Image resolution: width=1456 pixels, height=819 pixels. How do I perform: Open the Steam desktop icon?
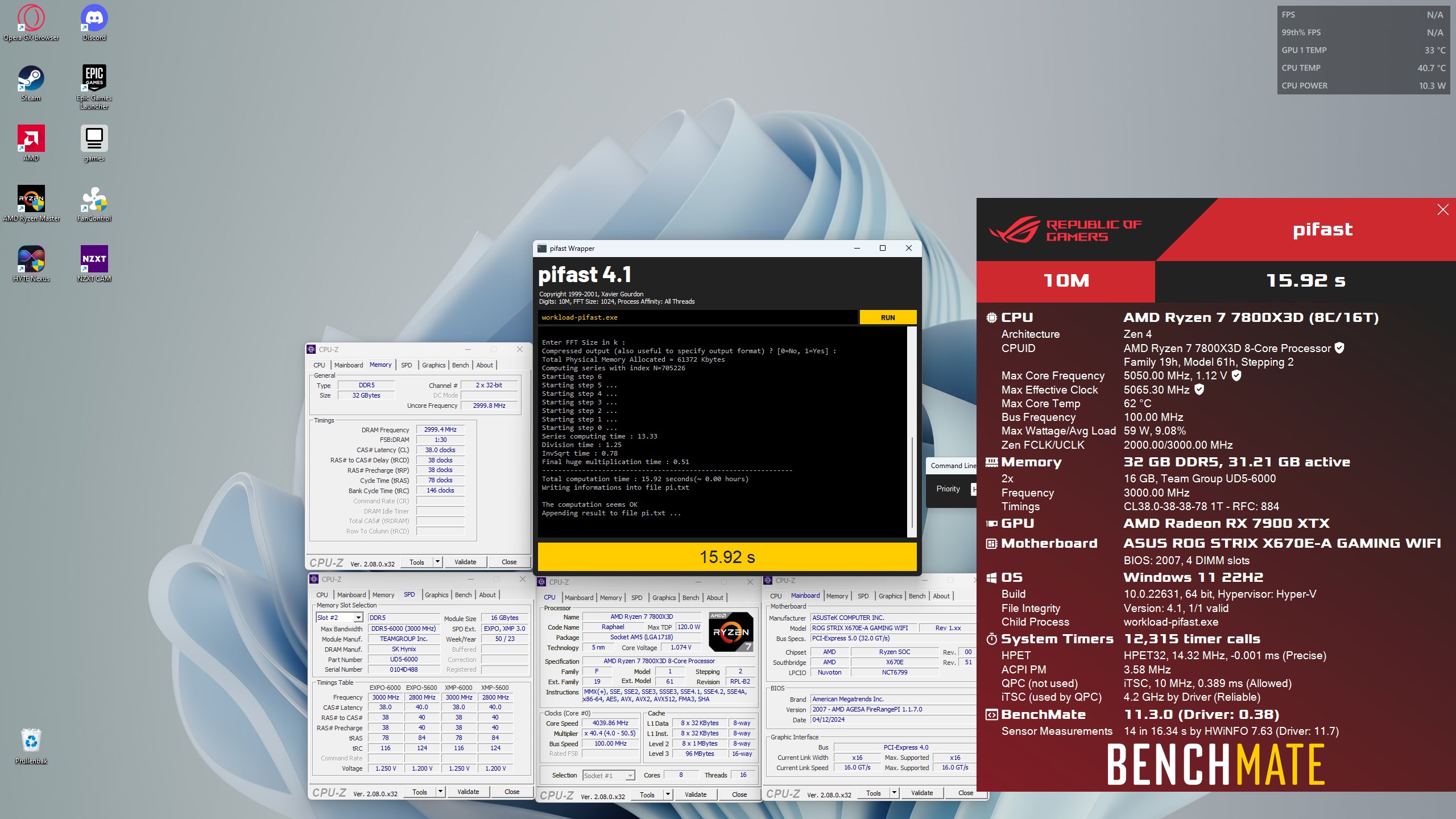coord(31,83)
